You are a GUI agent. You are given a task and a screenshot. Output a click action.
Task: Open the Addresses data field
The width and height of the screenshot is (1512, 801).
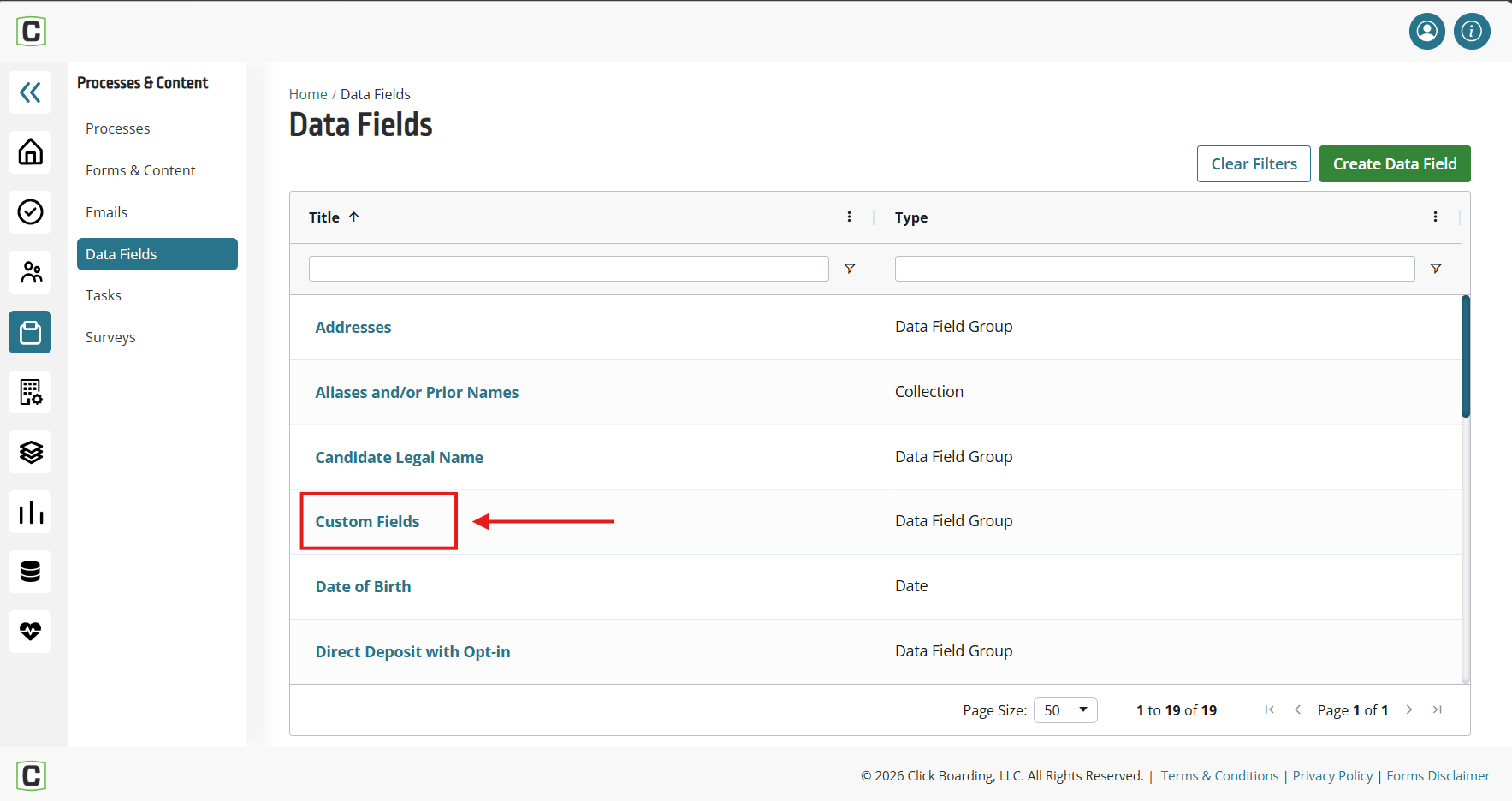point(353,327)
